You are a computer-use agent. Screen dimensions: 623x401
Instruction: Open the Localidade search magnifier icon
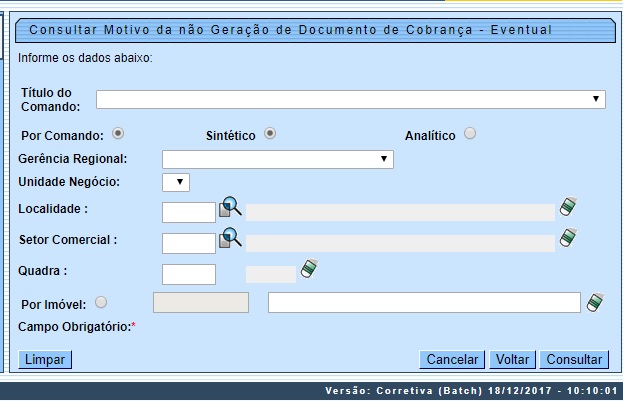[230, 208]
